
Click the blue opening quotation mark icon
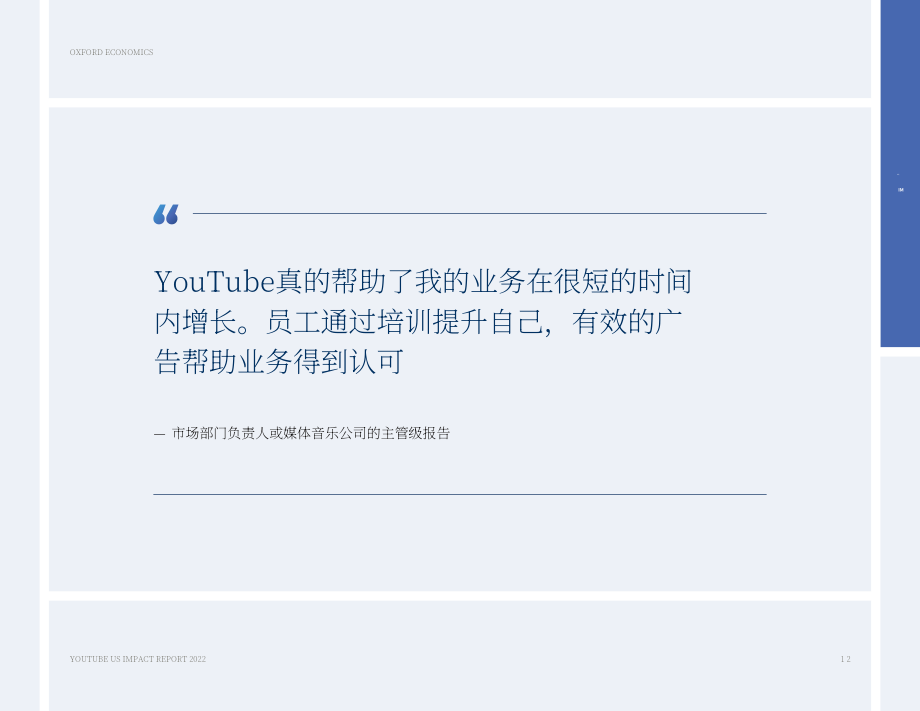click(x=165, y=214)
